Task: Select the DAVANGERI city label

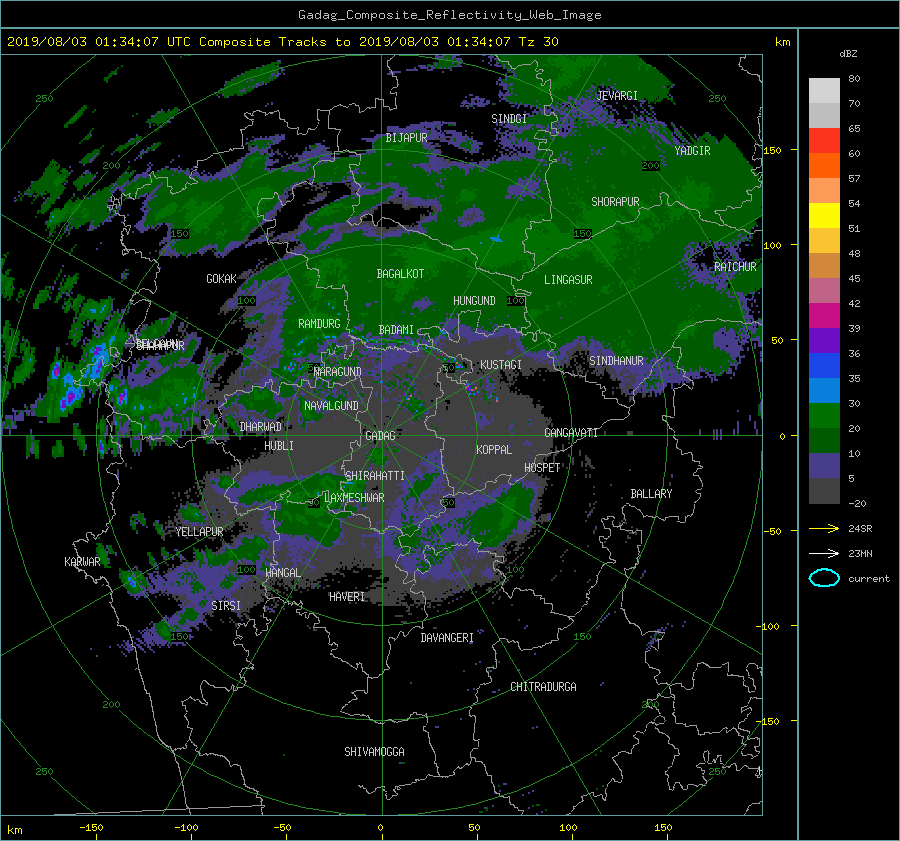Action: click(x=447, y=638)
